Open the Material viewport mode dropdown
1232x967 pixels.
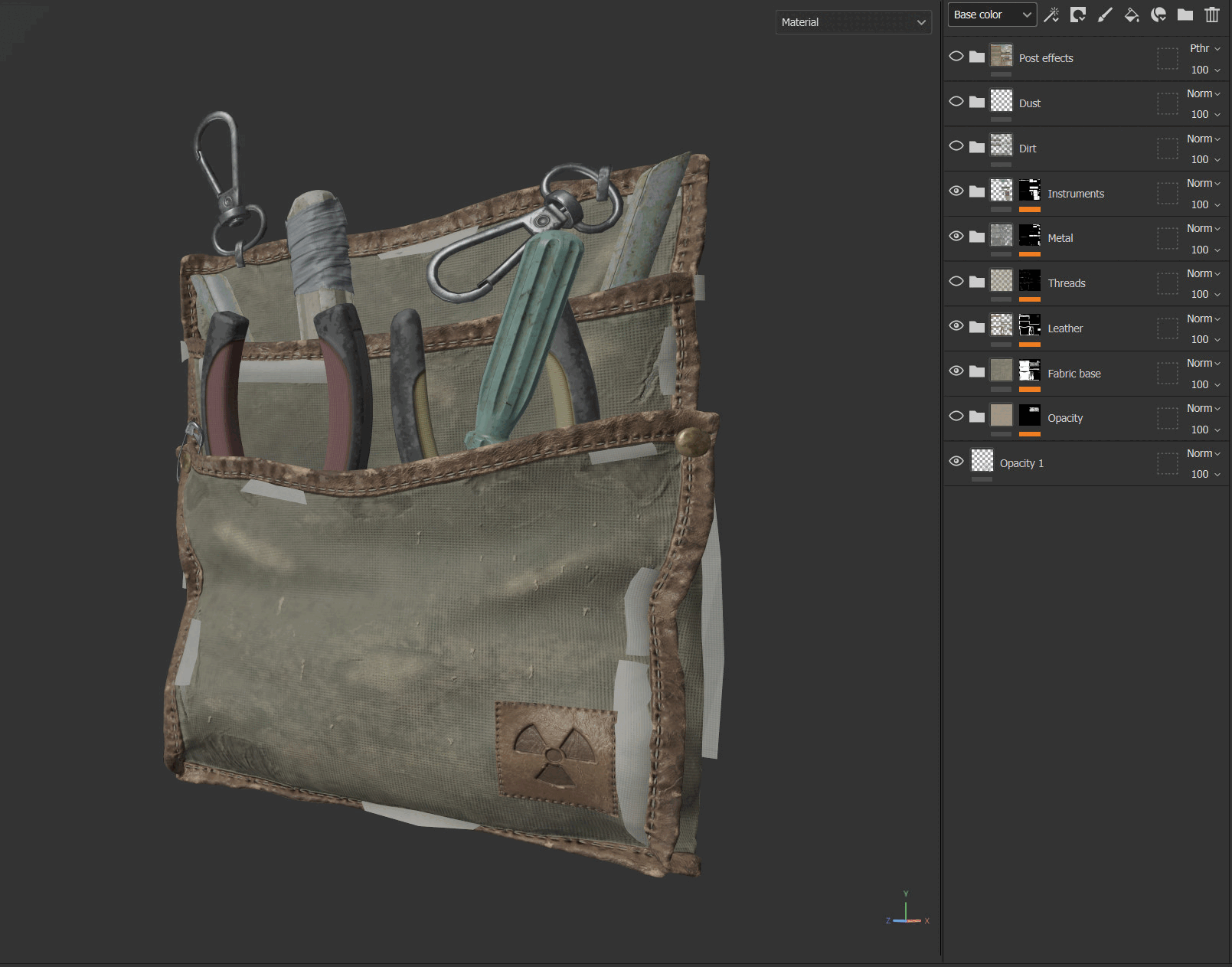click(x=854, y=22)
